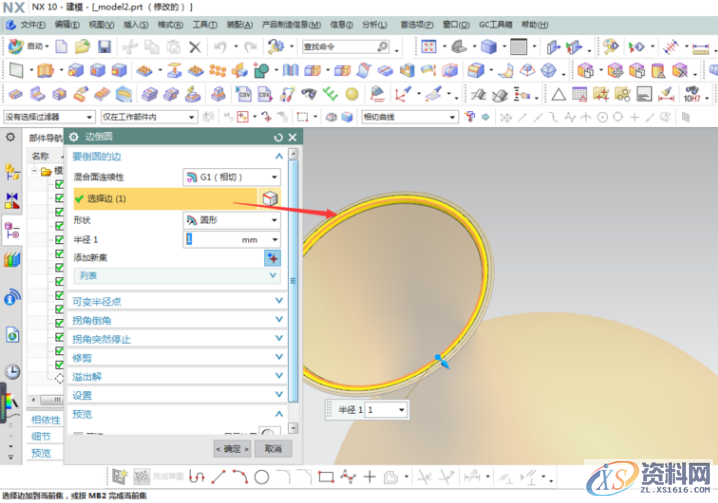Click the Undo arrow icon
Viewport: 718px width, 503px height.
(x=219, y=46)
